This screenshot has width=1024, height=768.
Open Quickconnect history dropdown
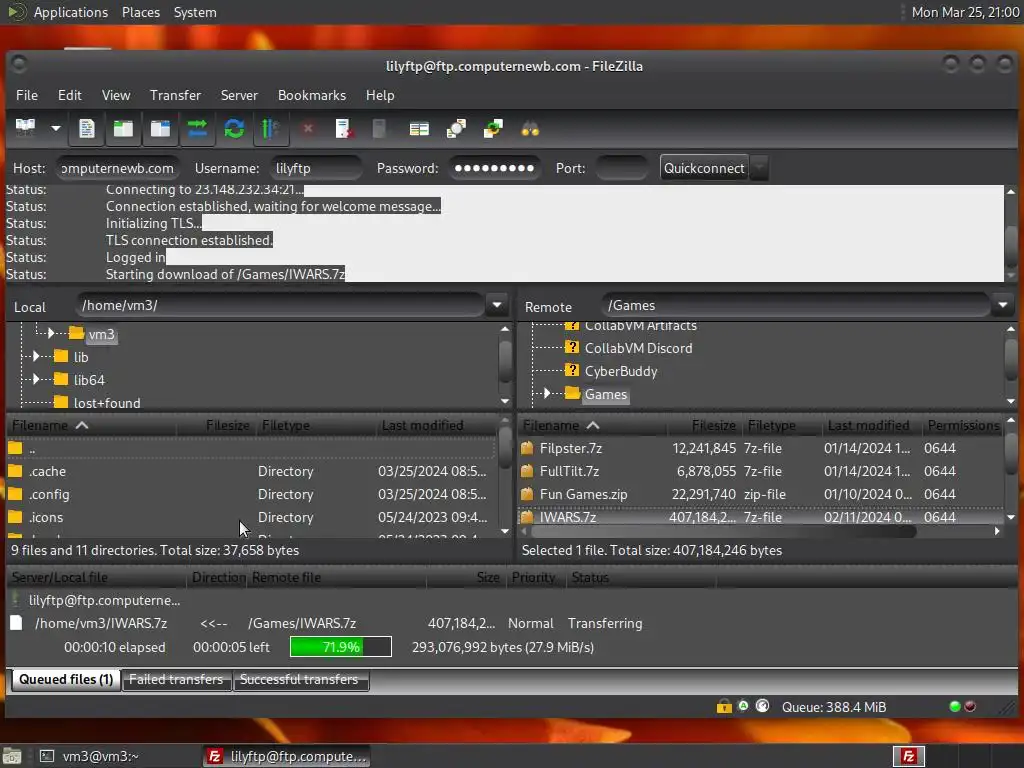point(759,168)
